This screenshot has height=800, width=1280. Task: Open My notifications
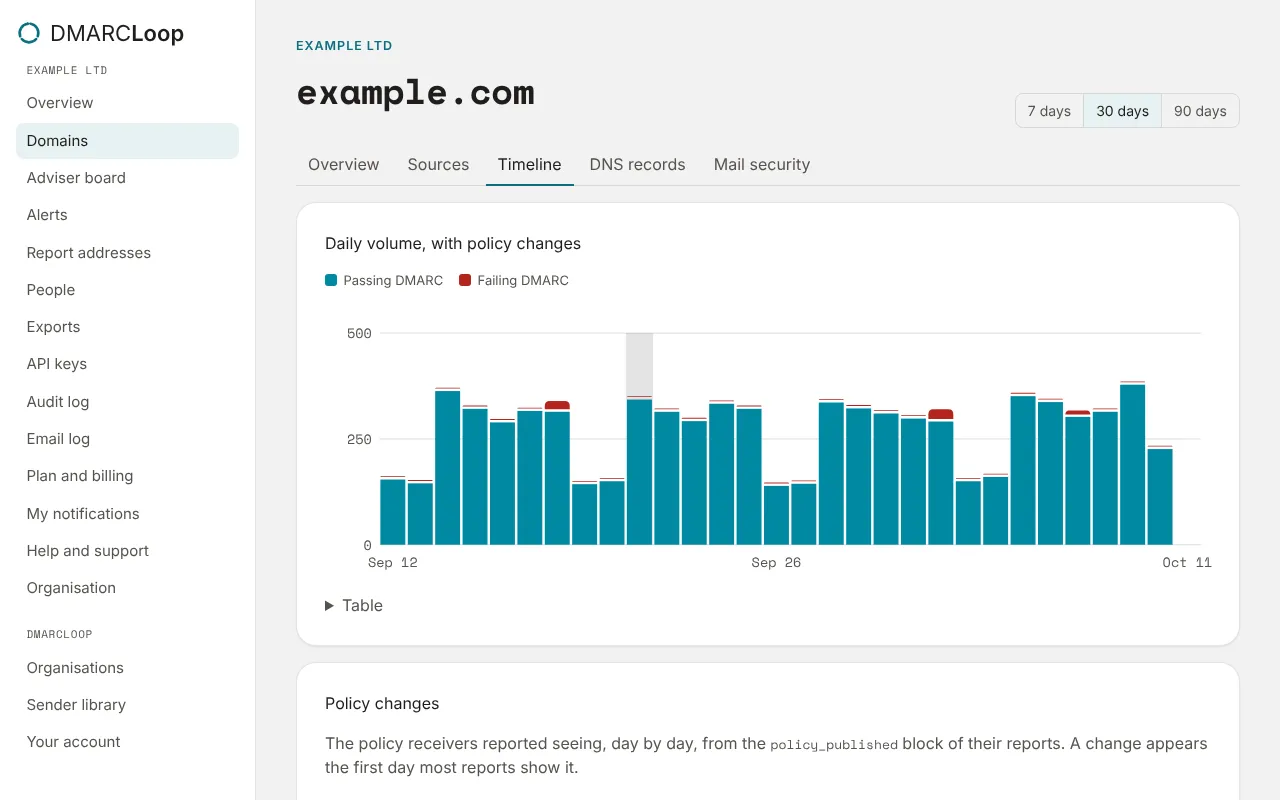(127, 514)
